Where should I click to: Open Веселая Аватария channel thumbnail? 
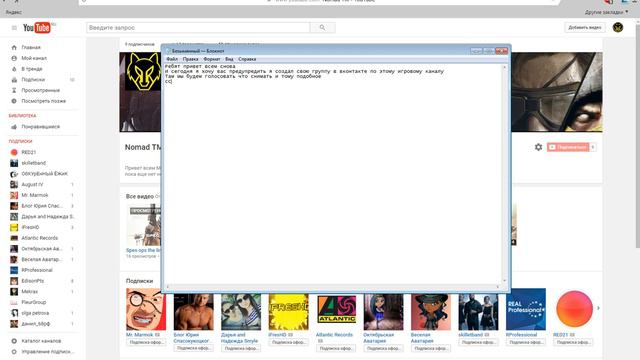(431, 311)
